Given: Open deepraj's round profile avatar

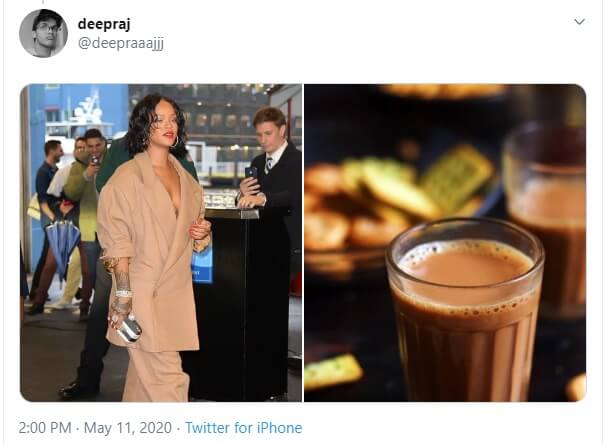Looking at the screenshot, I should coord(43,33).
